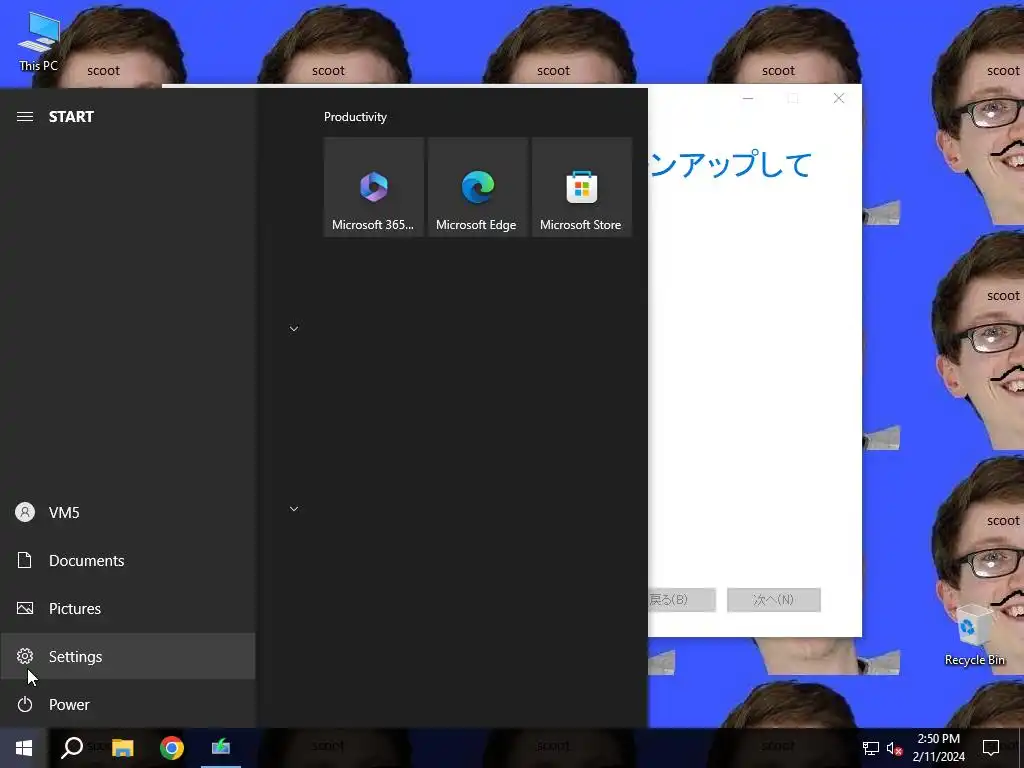The image size is (1024, 768).
Task: Open Settings from Start menu
Action: 127,656
